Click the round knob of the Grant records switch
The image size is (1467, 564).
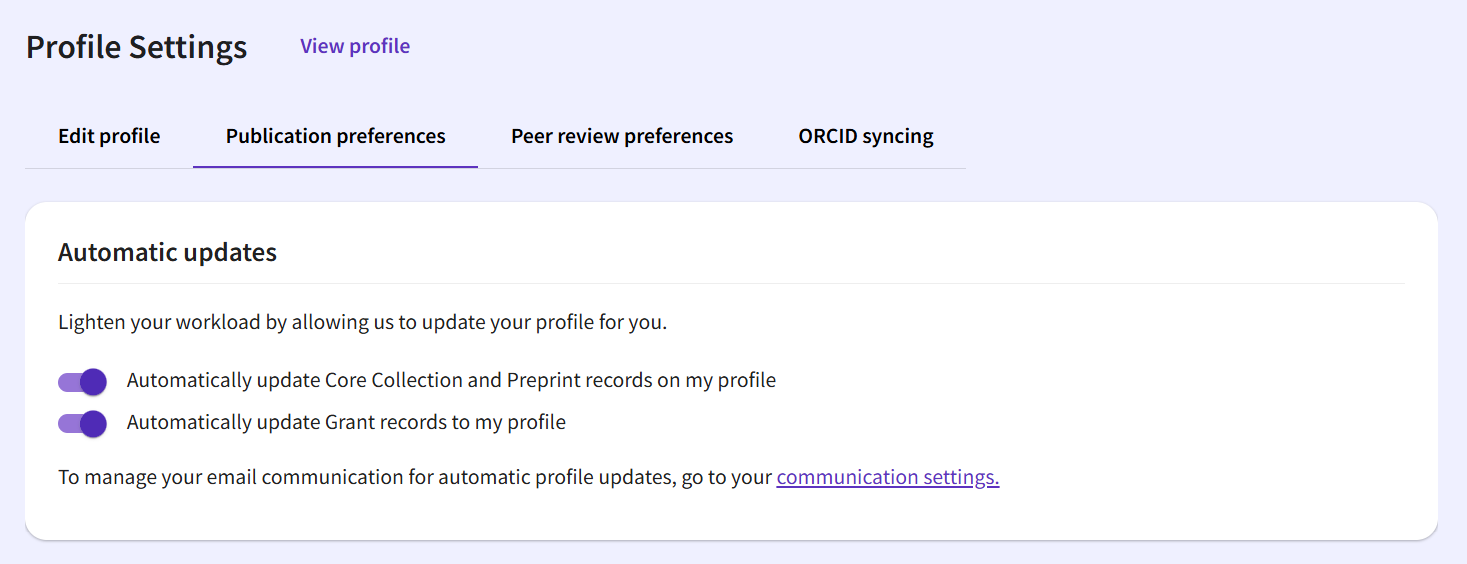coord(93,423)
